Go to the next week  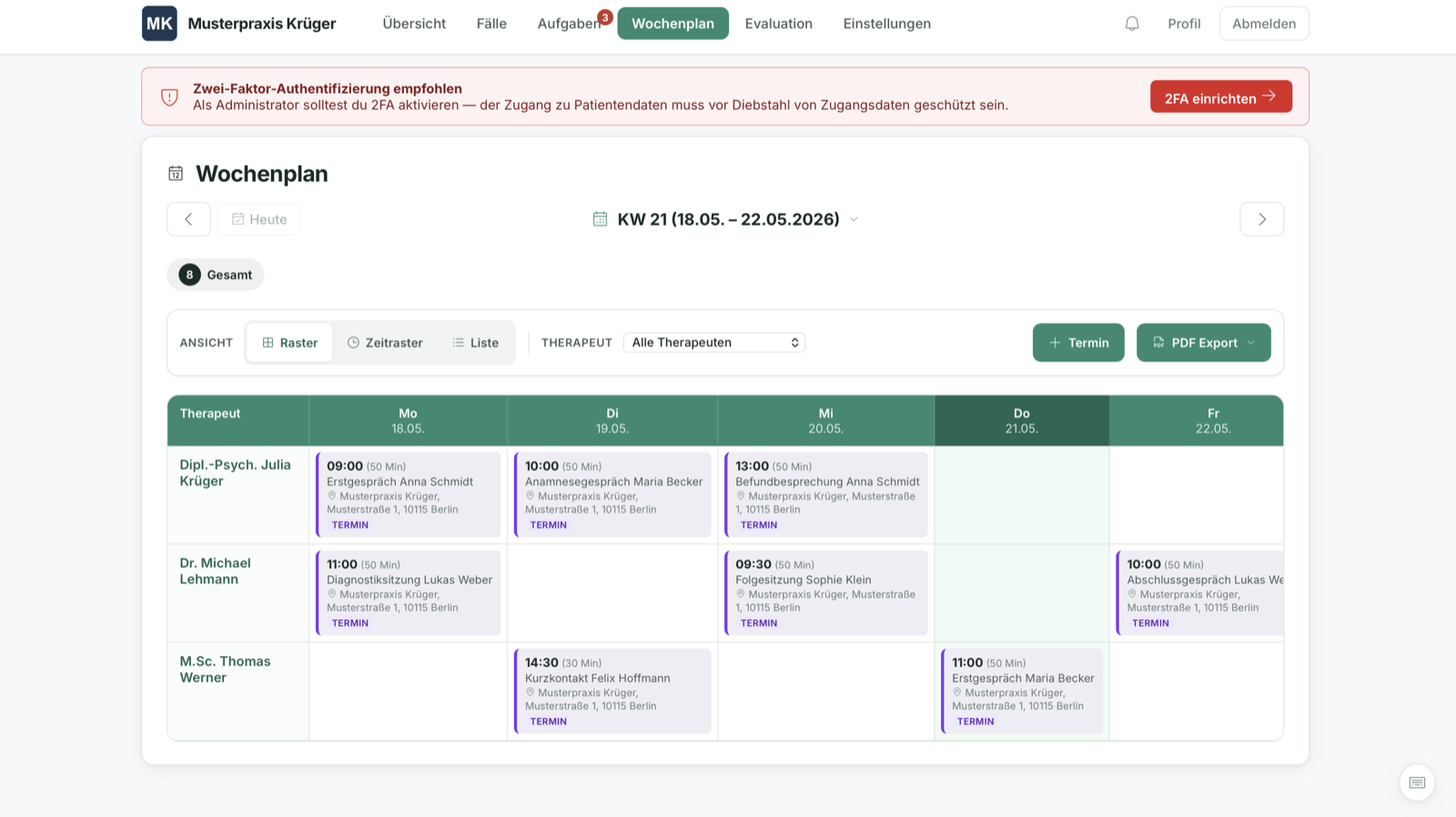point(1261,219)
